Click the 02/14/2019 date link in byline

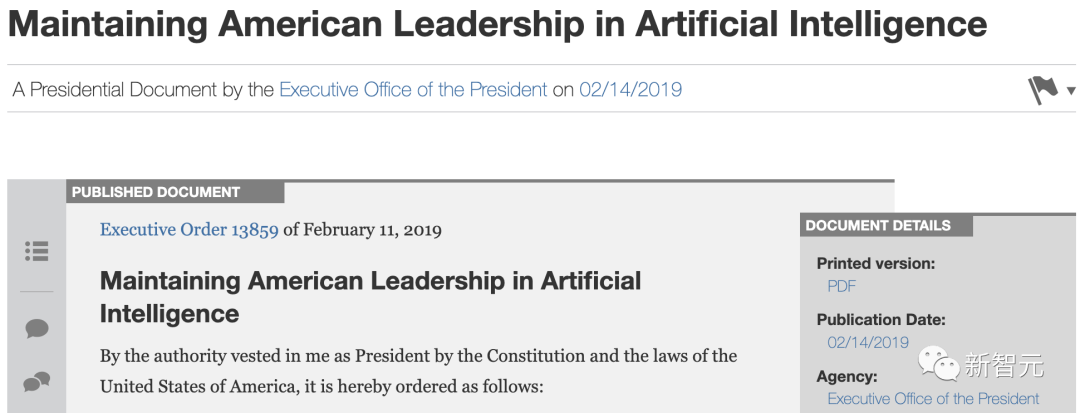[630, 90]
